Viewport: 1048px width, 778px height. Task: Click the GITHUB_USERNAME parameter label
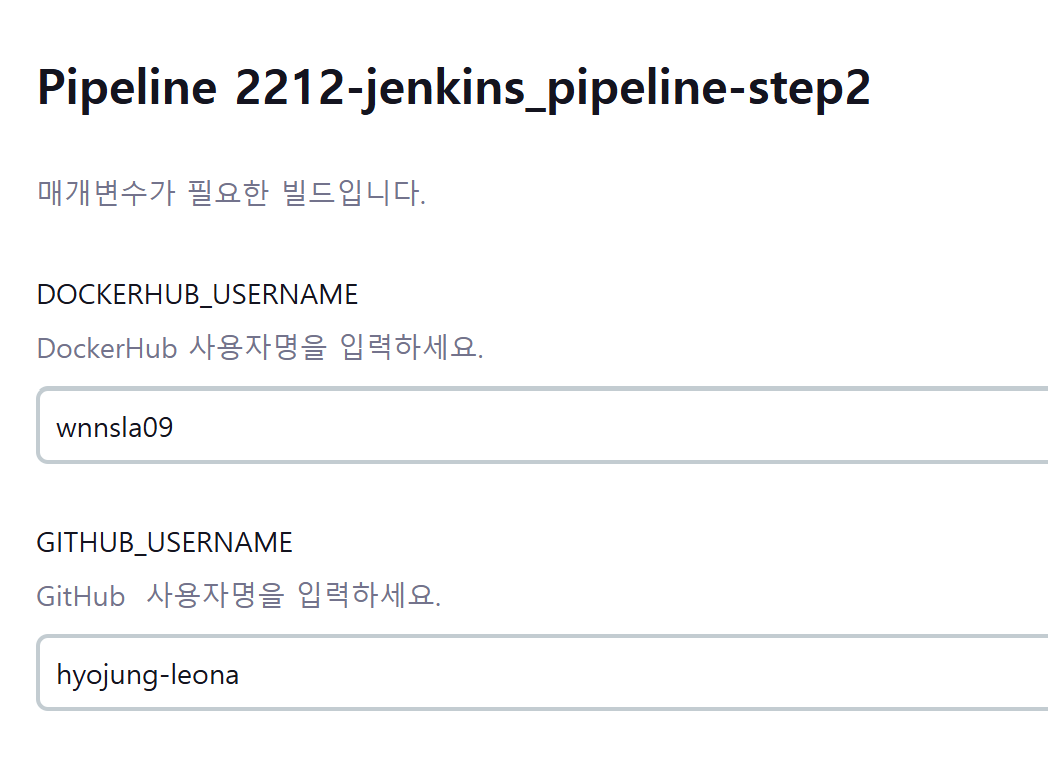164,543
